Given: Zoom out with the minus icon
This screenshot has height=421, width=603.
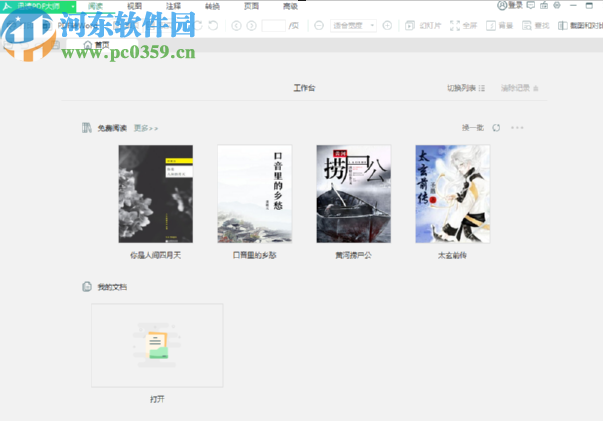Looking at the screenshot, I should point(319,25).
